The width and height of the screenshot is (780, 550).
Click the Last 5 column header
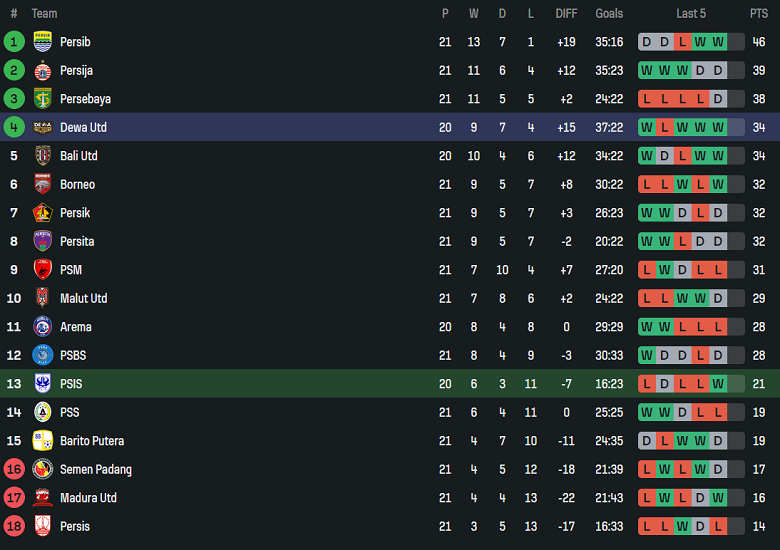click(x=691, y=14)
